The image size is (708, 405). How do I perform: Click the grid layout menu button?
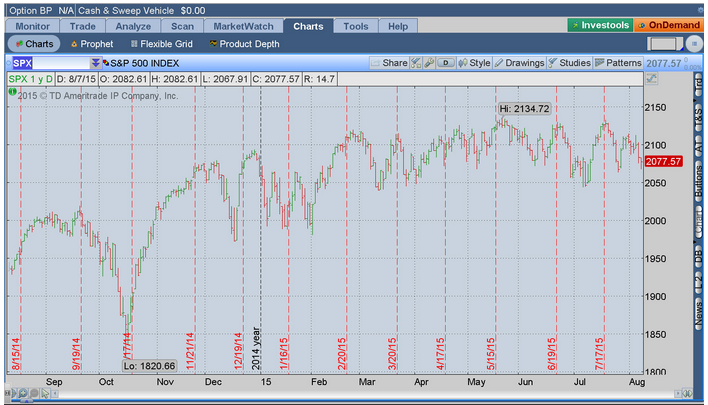[694, 44]
